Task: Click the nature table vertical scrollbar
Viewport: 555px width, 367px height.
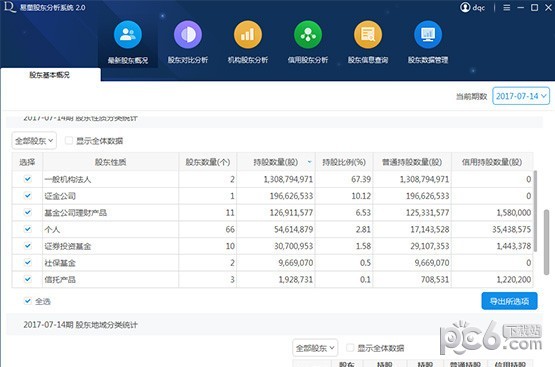Action: point(535,211)
